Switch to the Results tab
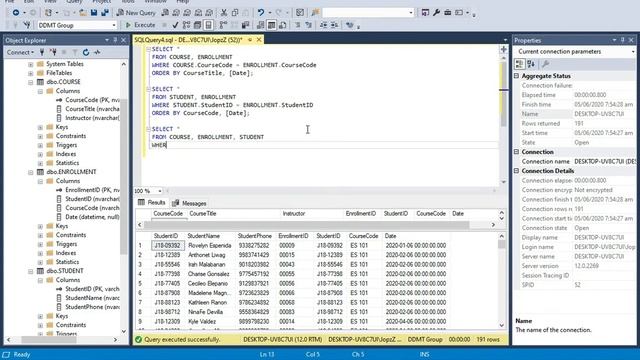Screen dimensions: 640x360 [152, 203]
